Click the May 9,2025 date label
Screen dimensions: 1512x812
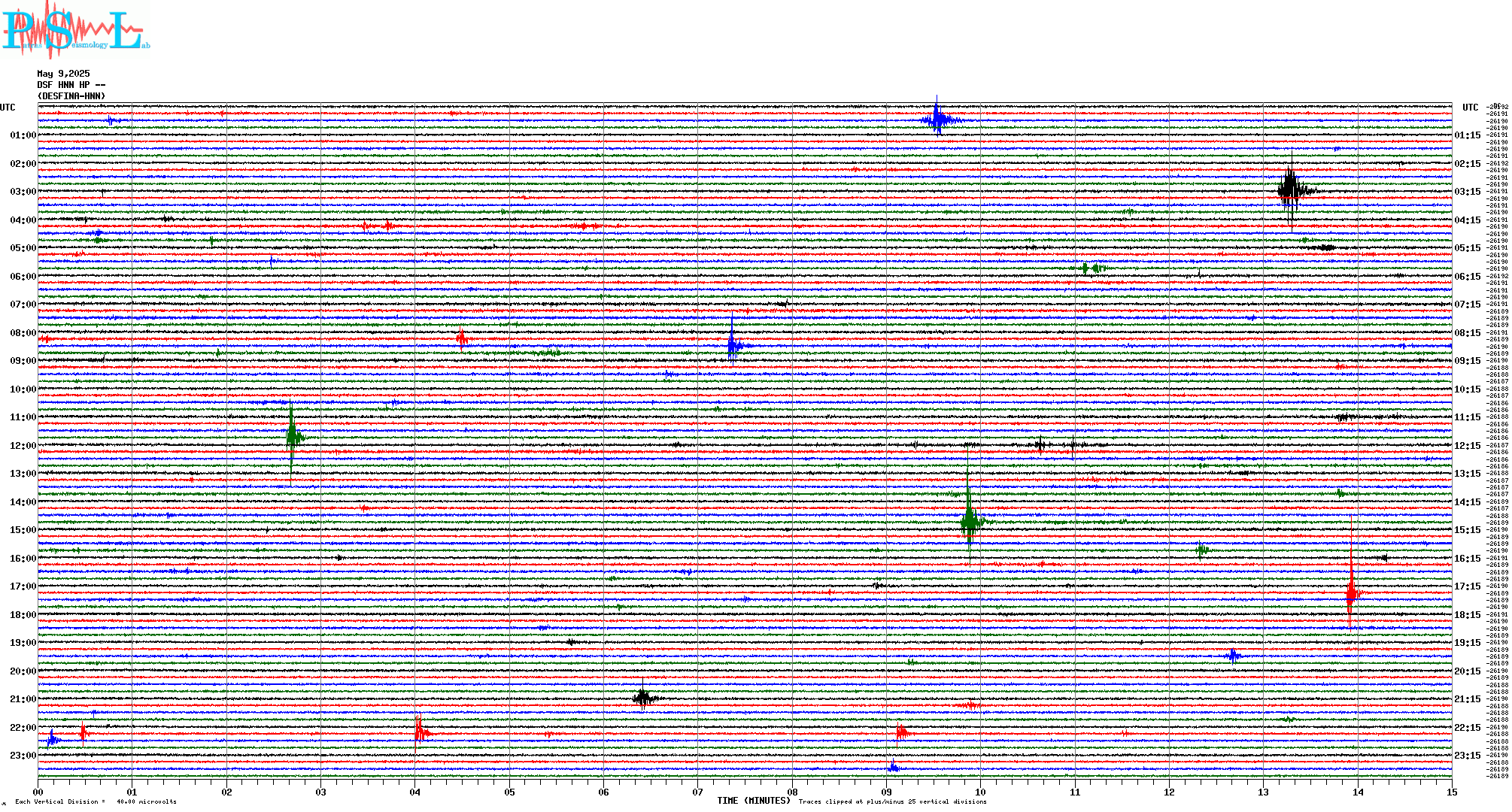pyautogui.click(x=63, y=74)
